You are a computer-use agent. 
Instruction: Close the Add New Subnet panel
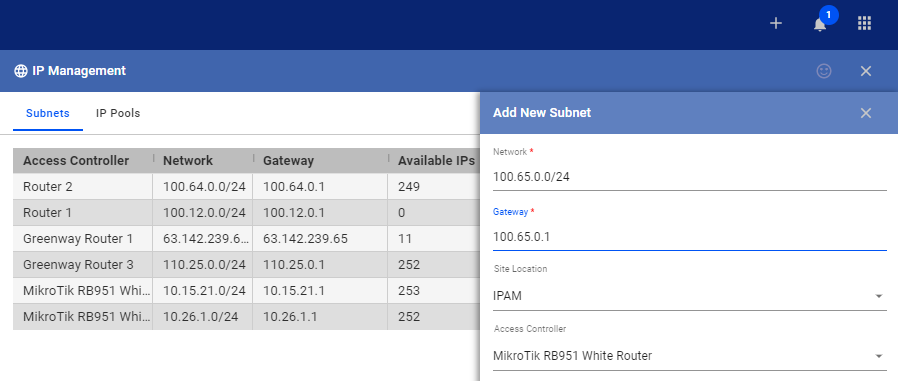[866, 113]
